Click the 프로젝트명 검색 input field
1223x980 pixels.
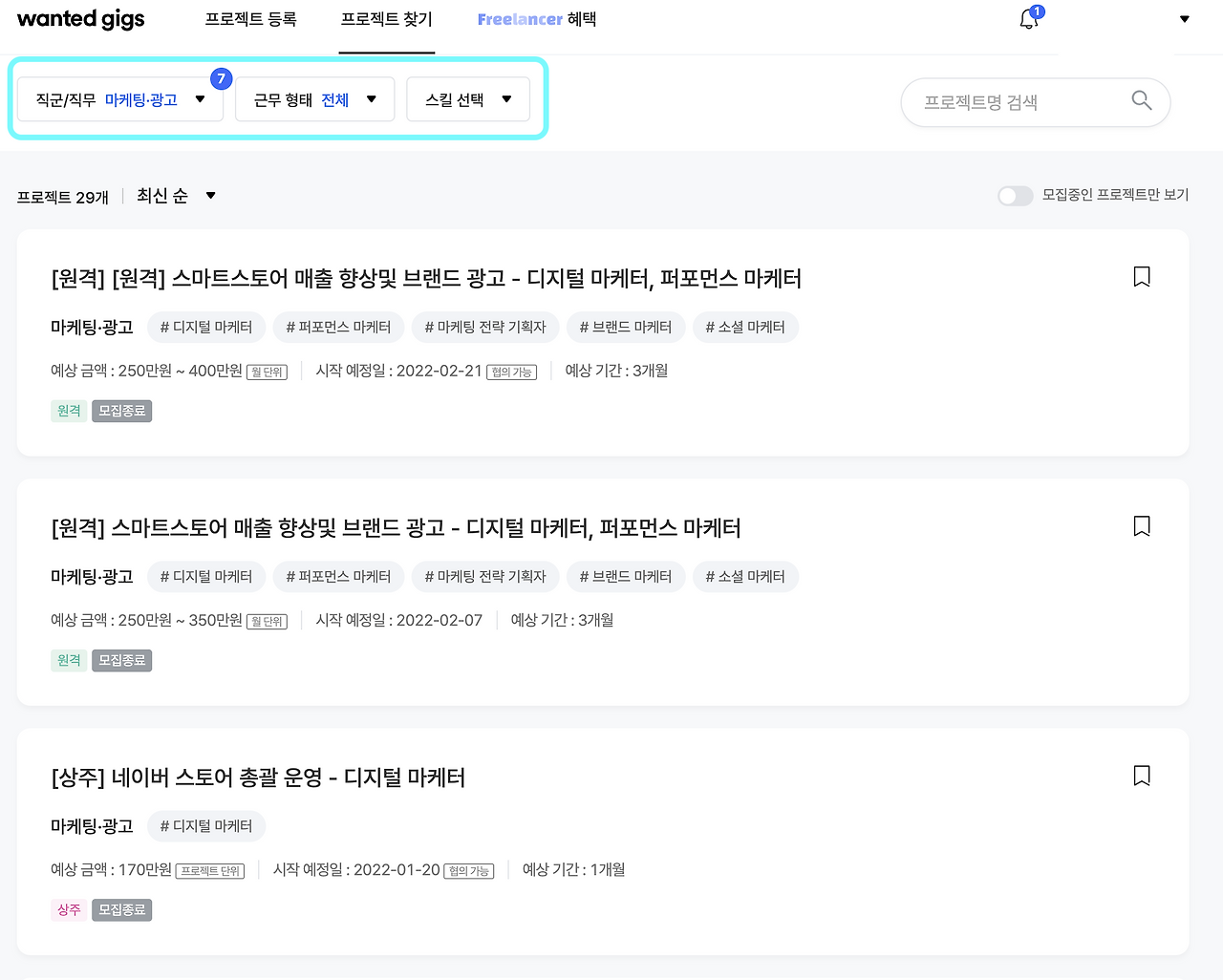(1013, 101)
